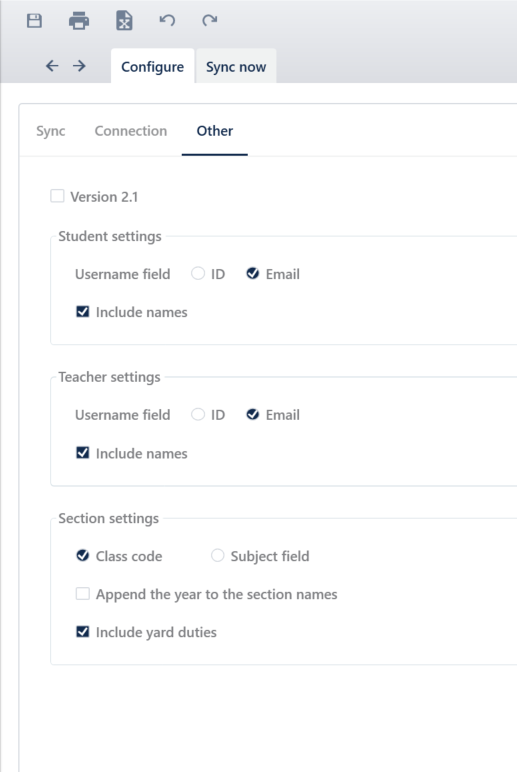
Task: Open the Sync now tab
Action: coord(236,66)
